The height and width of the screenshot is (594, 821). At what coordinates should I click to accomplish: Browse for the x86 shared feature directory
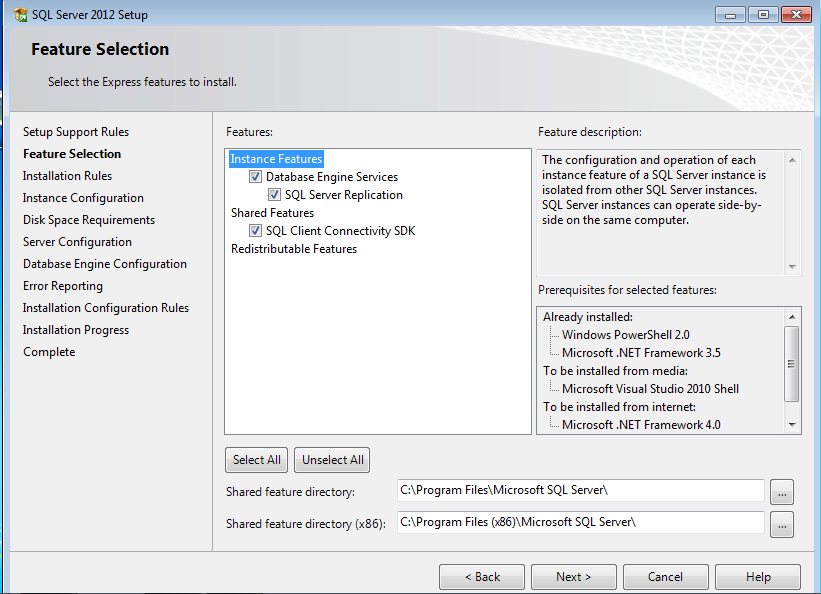coord(782,523)
